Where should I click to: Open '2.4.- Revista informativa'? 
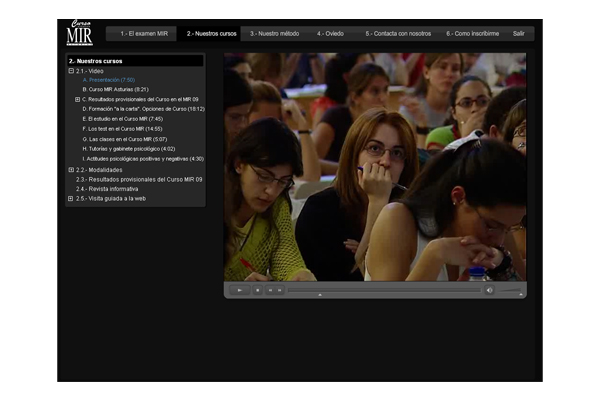pos(107,189)
